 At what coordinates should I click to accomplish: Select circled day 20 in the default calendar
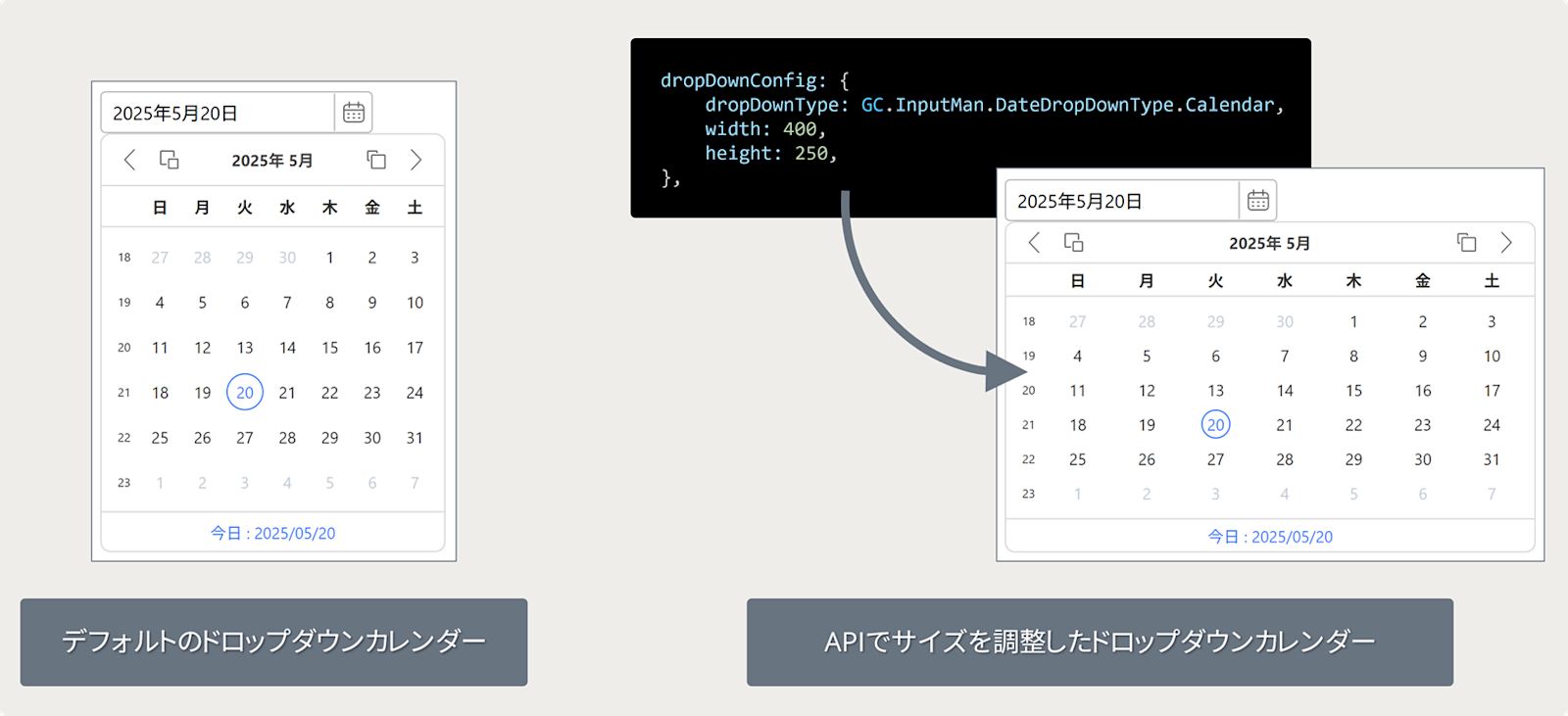pyautogui.click(x=245, y=393)
